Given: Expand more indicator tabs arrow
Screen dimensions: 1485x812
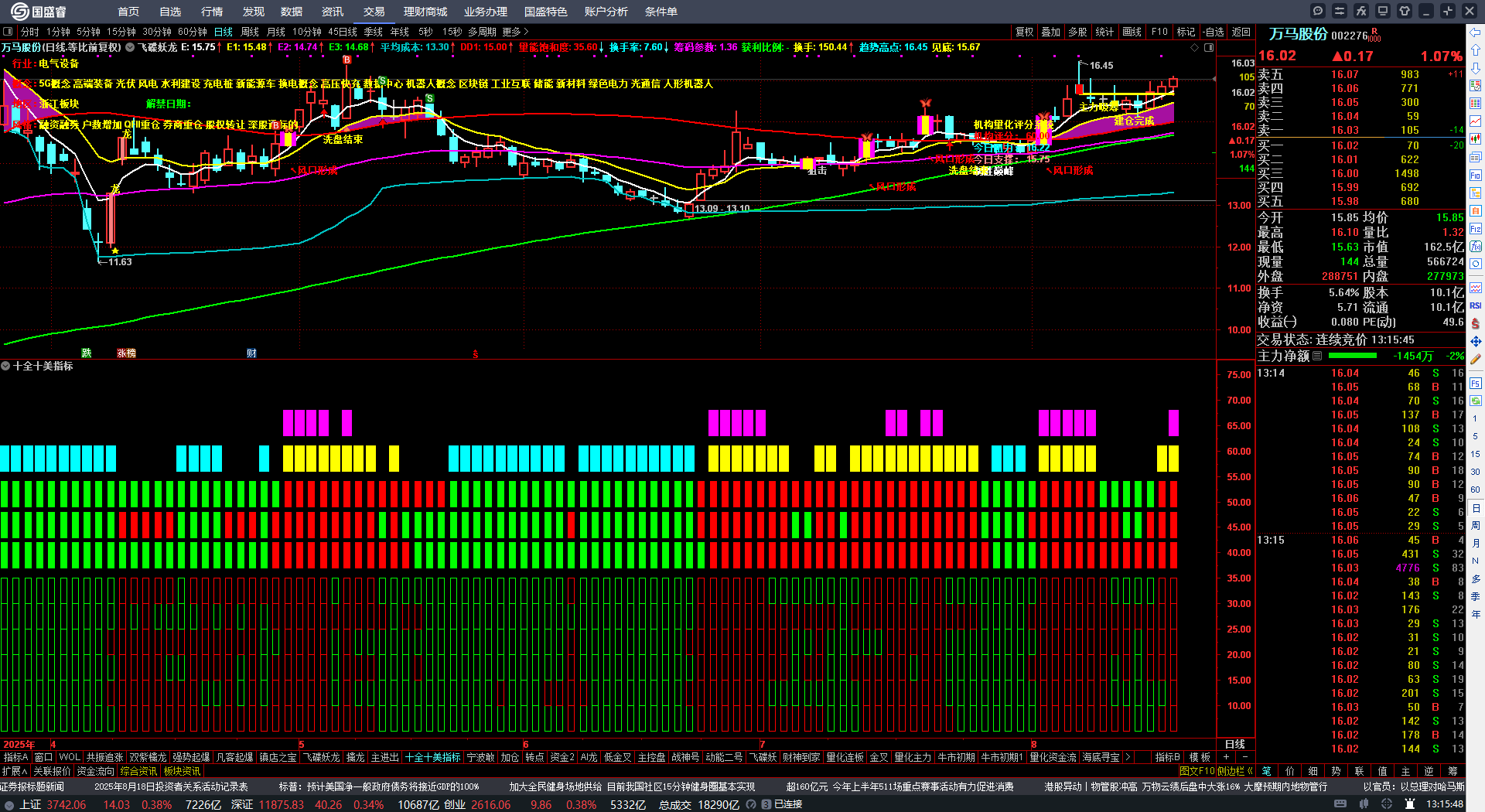Looking at the screenshot, I should [1128, 757].
